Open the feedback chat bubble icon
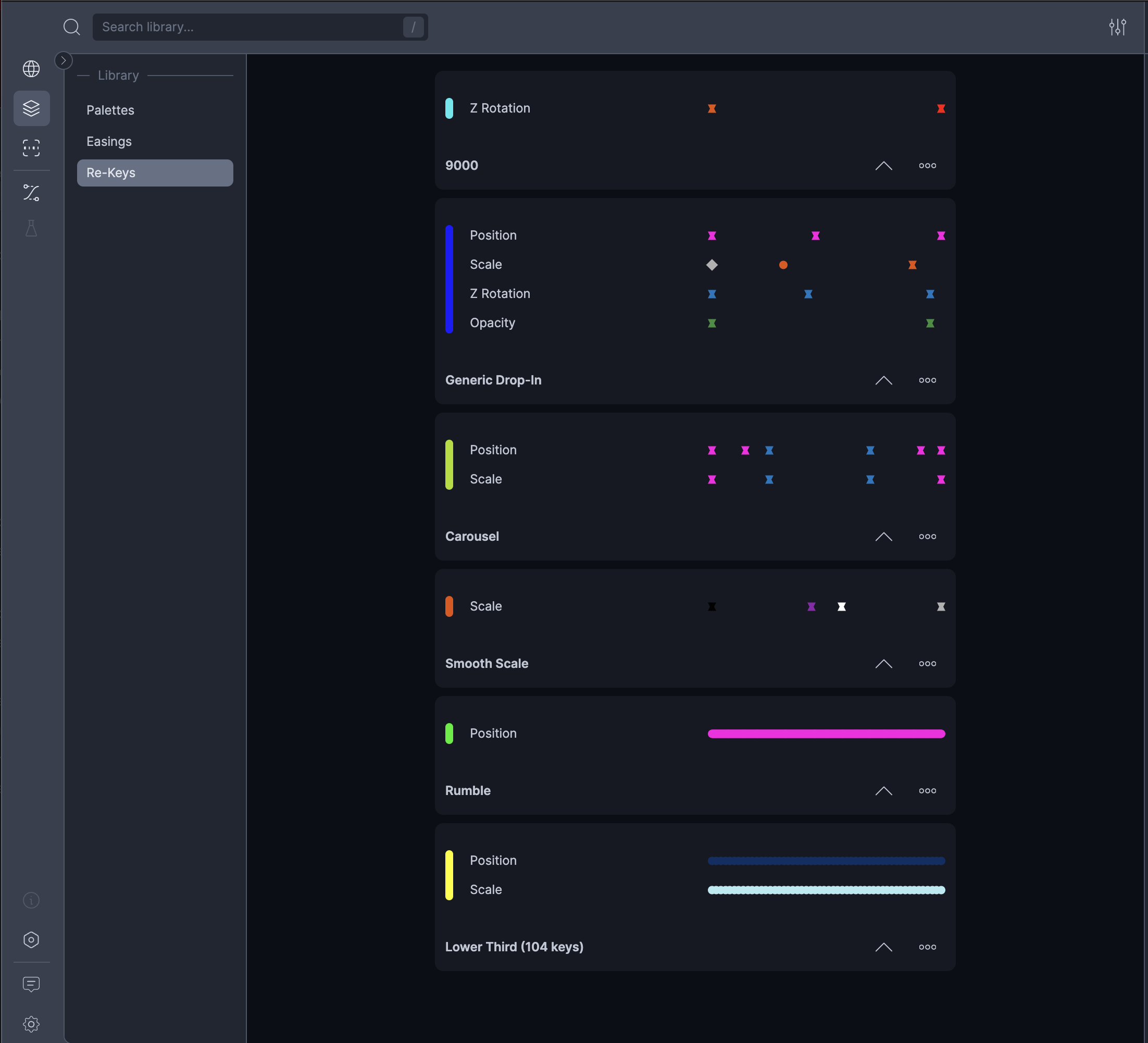The image size is (1148, 1043). tap(31, 984)
